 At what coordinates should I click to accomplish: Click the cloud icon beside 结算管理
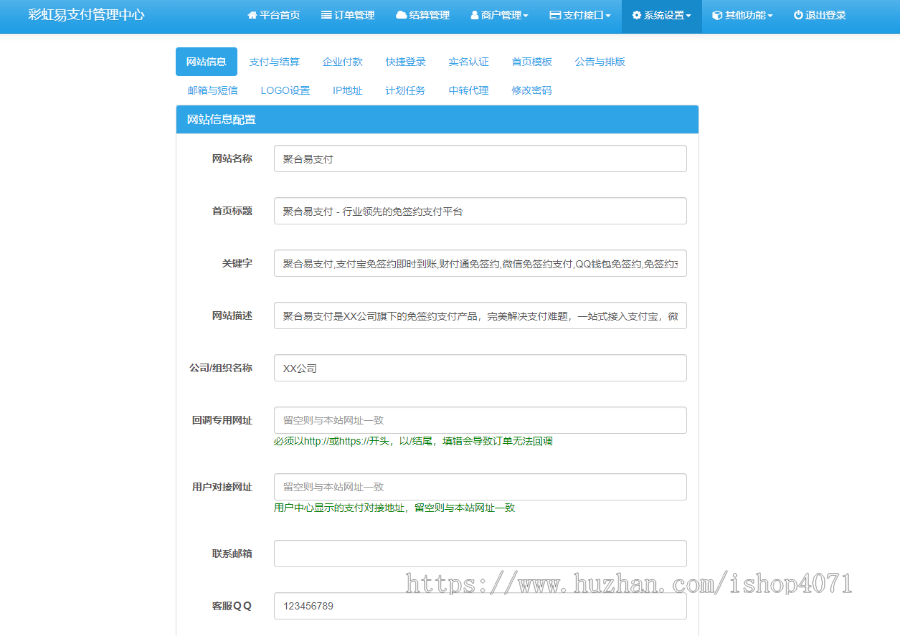[401, 16]
